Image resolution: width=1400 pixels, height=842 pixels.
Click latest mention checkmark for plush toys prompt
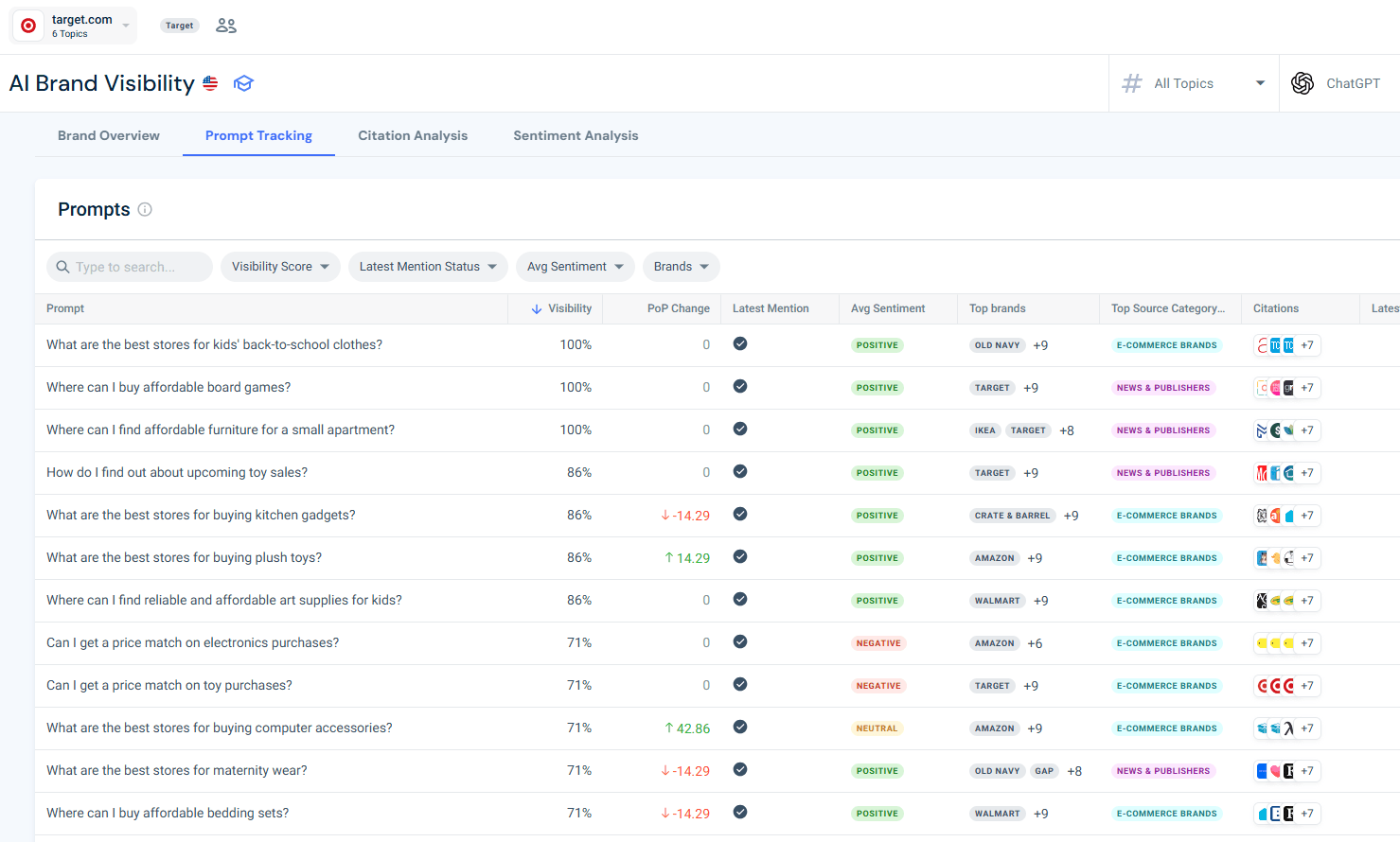coord(740,556)
